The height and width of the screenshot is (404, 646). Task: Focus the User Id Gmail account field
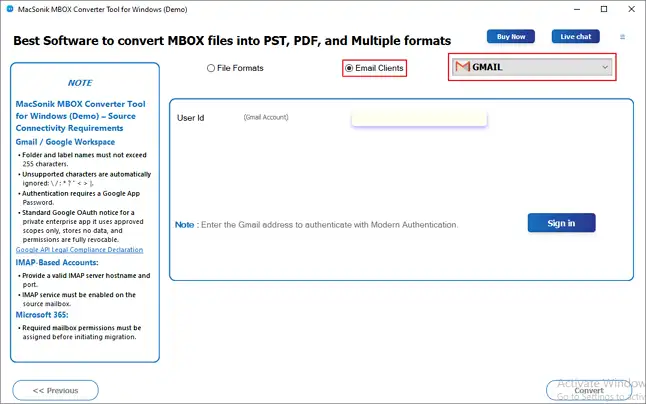point(419,119)
